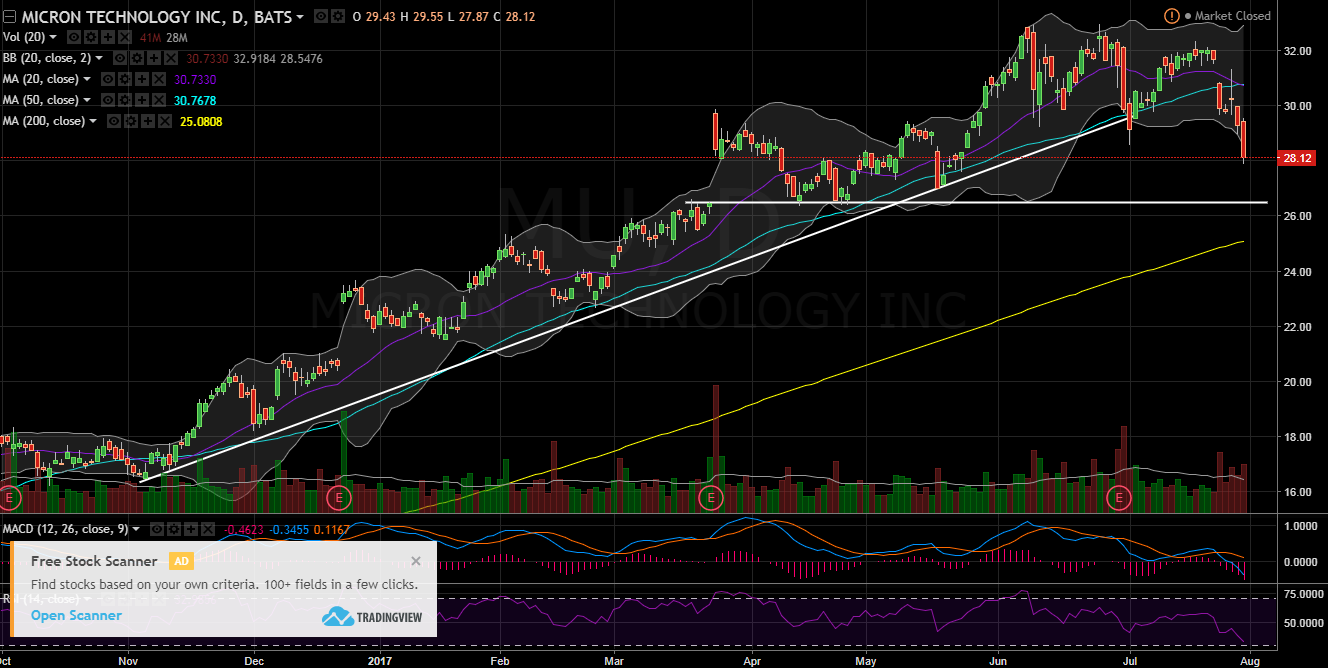
Task: Click the plus icon beside MA (20, close)
Action: (x=142, y=79)
